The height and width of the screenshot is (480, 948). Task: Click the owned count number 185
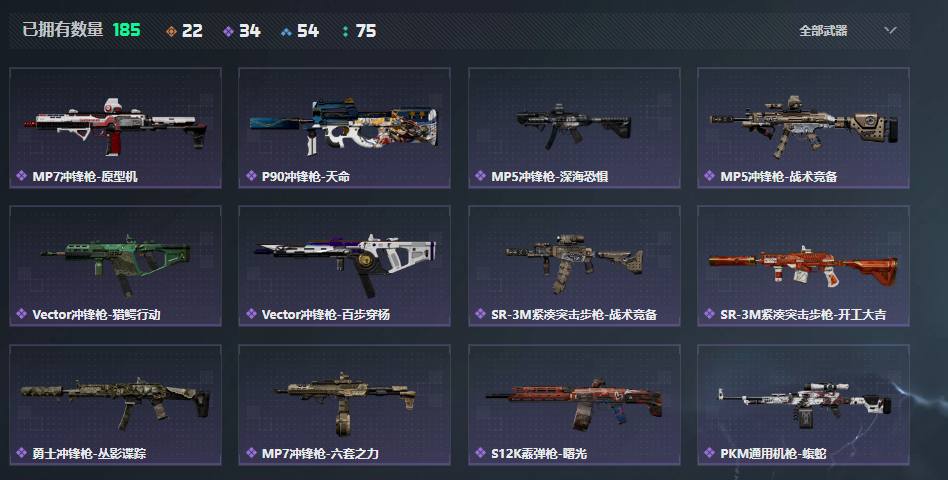126,30
